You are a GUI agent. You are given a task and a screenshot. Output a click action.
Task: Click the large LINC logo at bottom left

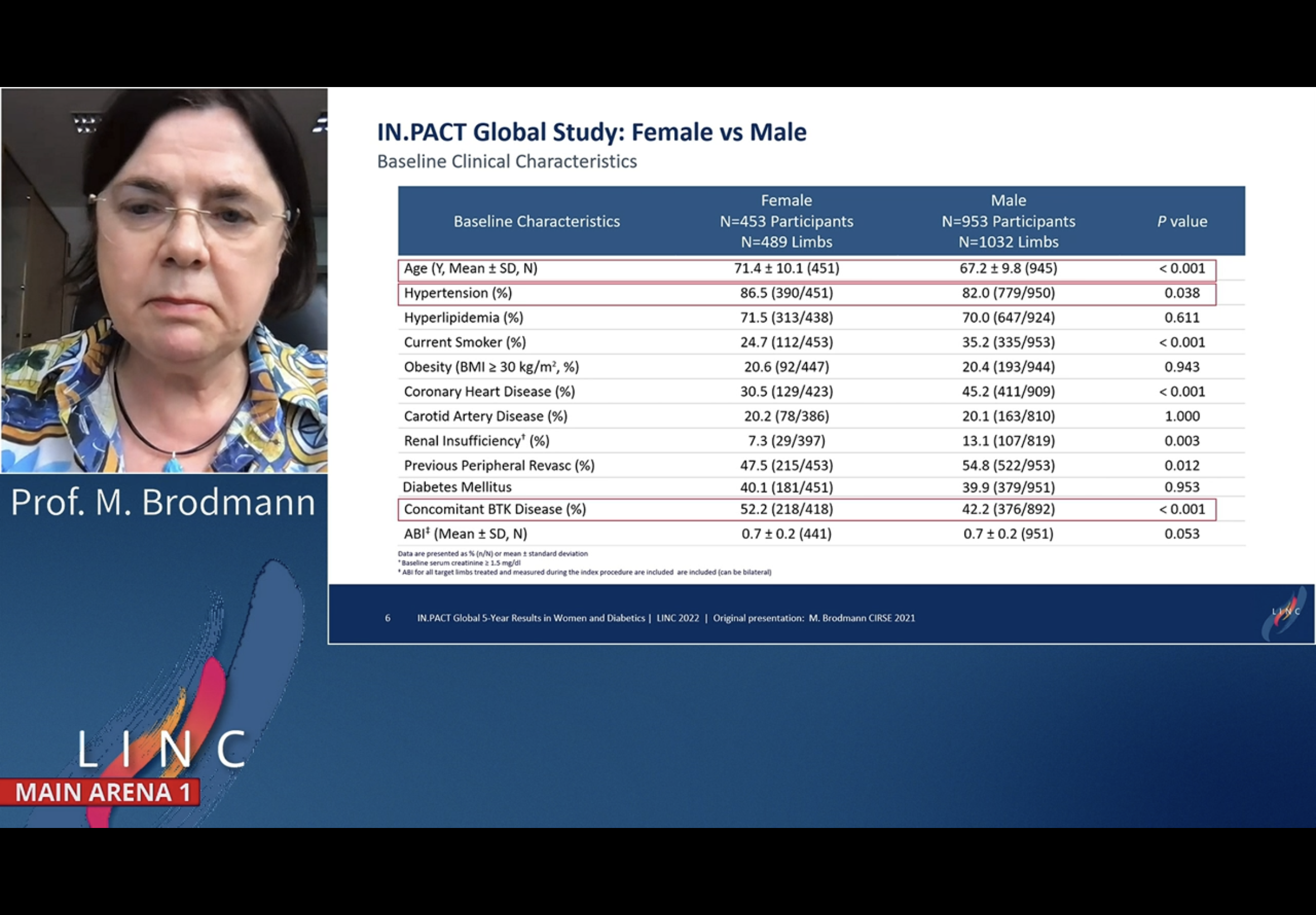coord(162,748)
